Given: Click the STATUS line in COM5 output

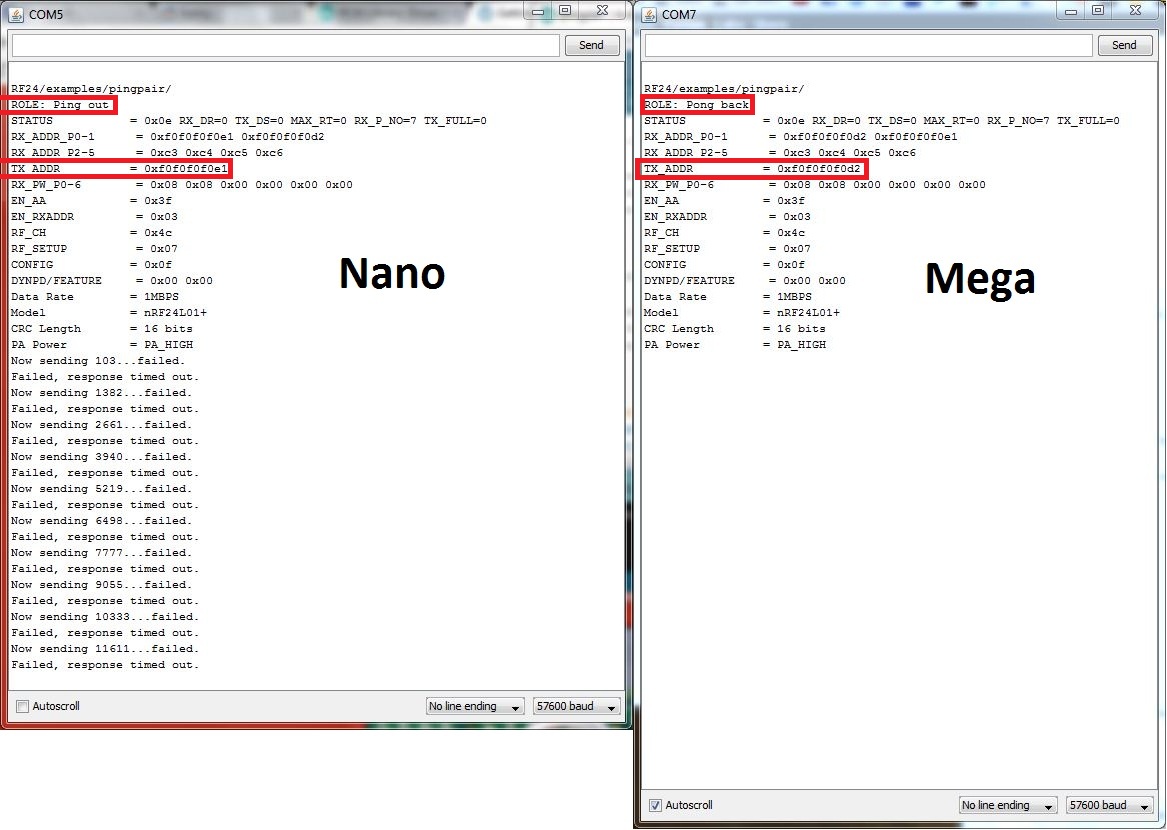Looking at the screenshot, I should (x=249, y=121).
